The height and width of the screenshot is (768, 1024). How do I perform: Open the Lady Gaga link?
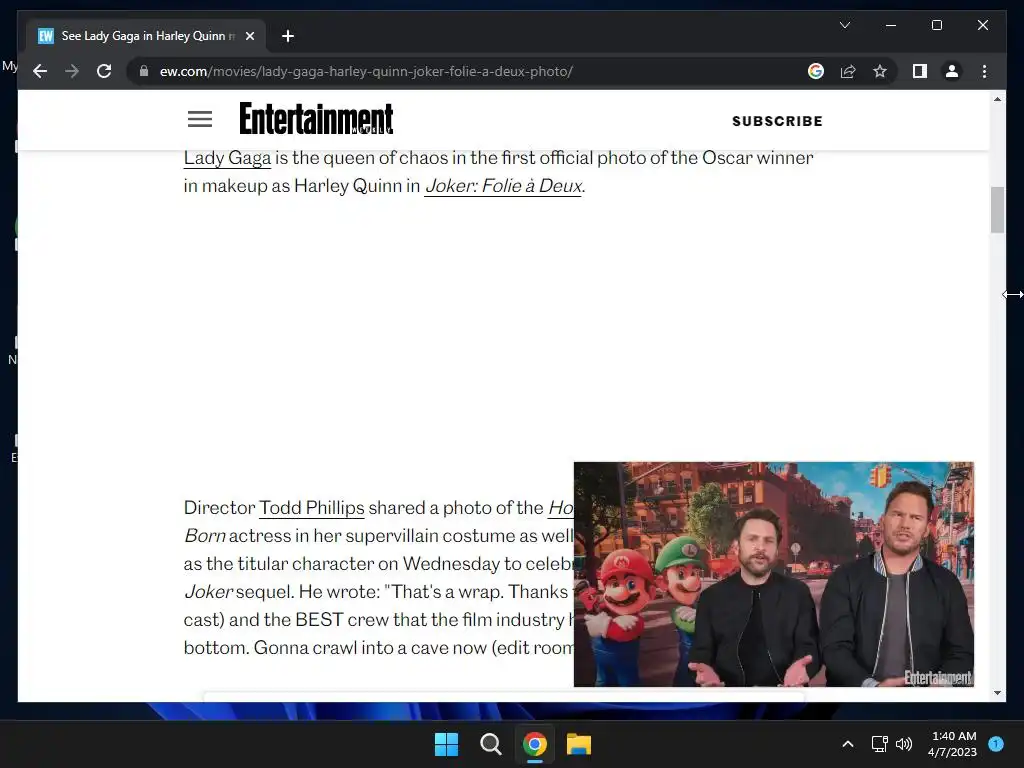pos(227,158)
